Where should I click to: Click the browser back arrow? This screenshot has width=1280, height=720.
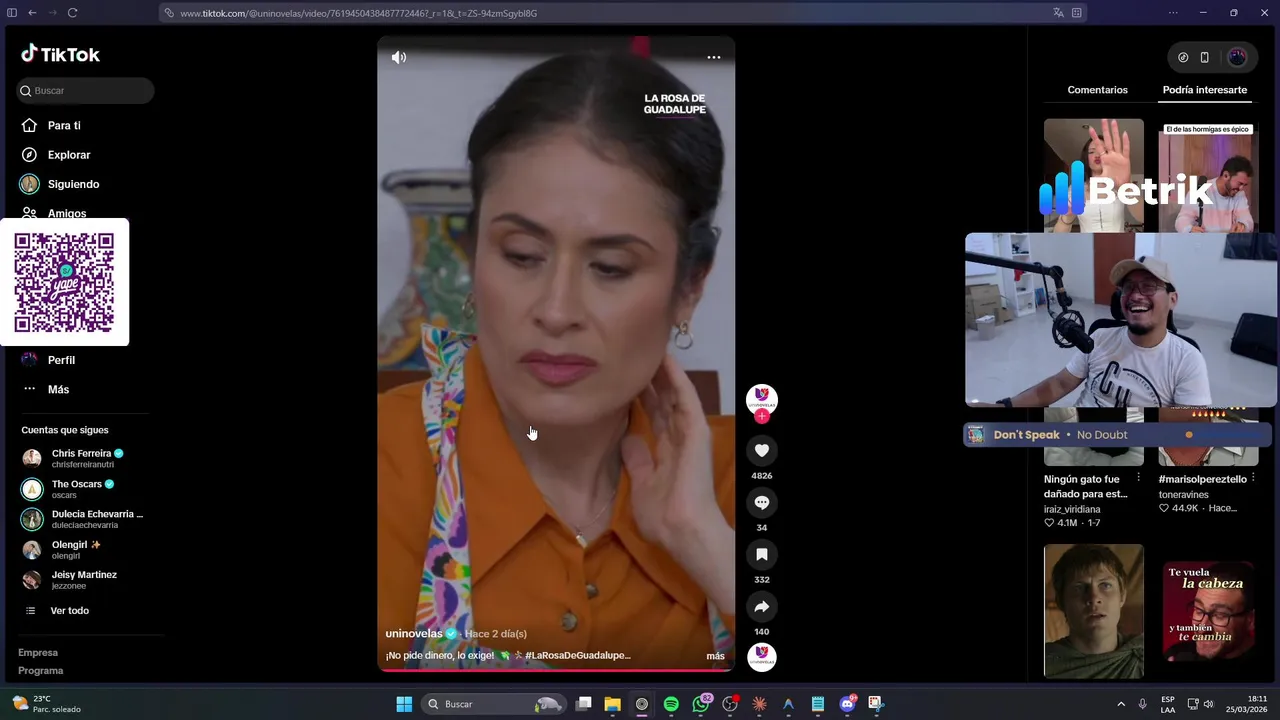pos(32,13)
